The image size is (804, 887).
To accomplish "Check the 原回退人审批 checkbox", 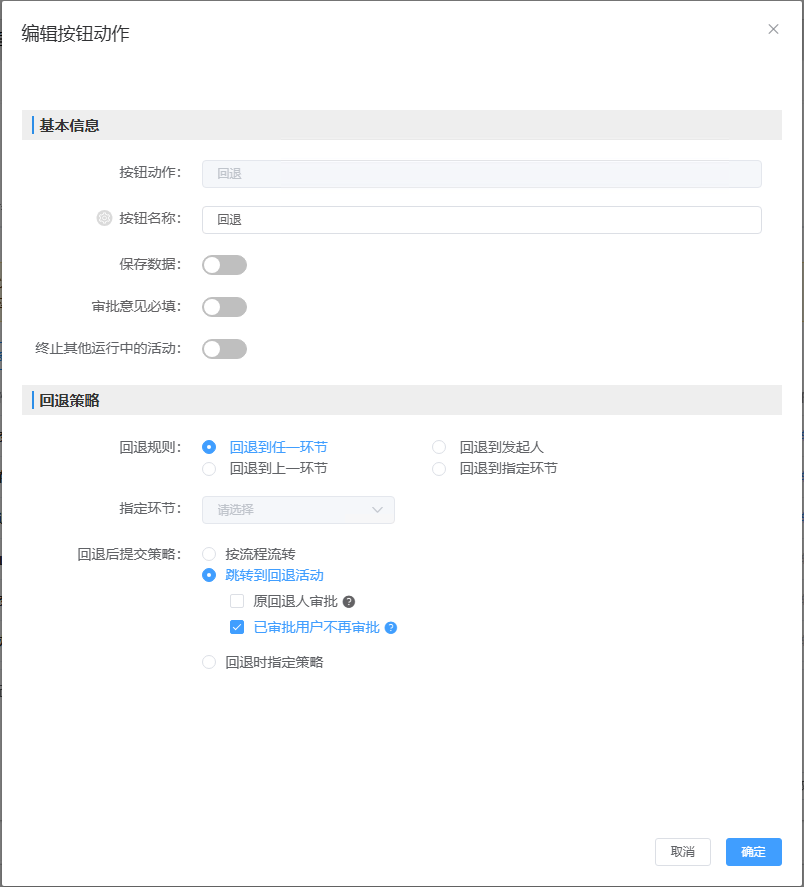I will point(237,601).
